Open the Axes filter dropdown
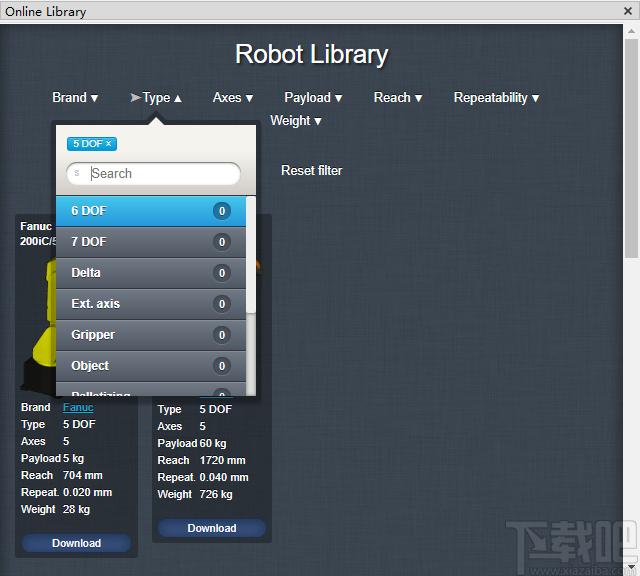 click(x=233, y=98)
